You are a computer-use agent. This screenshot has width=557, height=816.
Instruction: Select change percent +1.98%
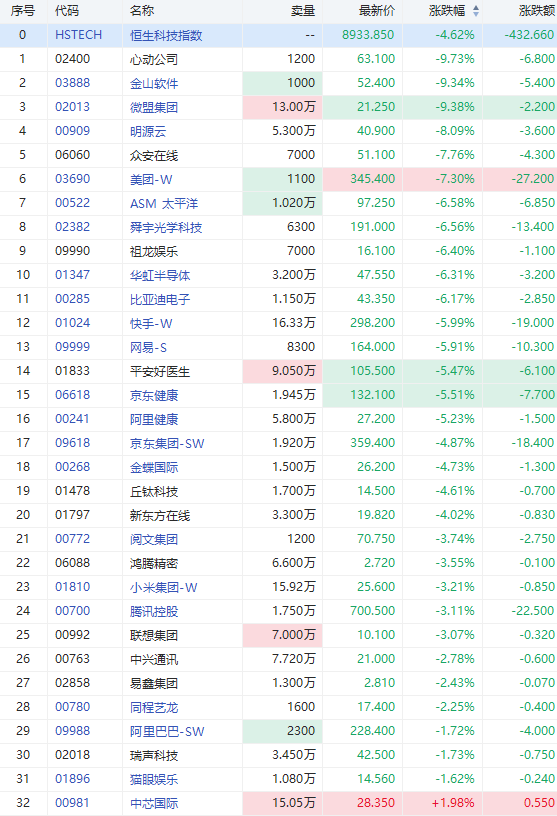pyautogui.click(x=453, y=802)
